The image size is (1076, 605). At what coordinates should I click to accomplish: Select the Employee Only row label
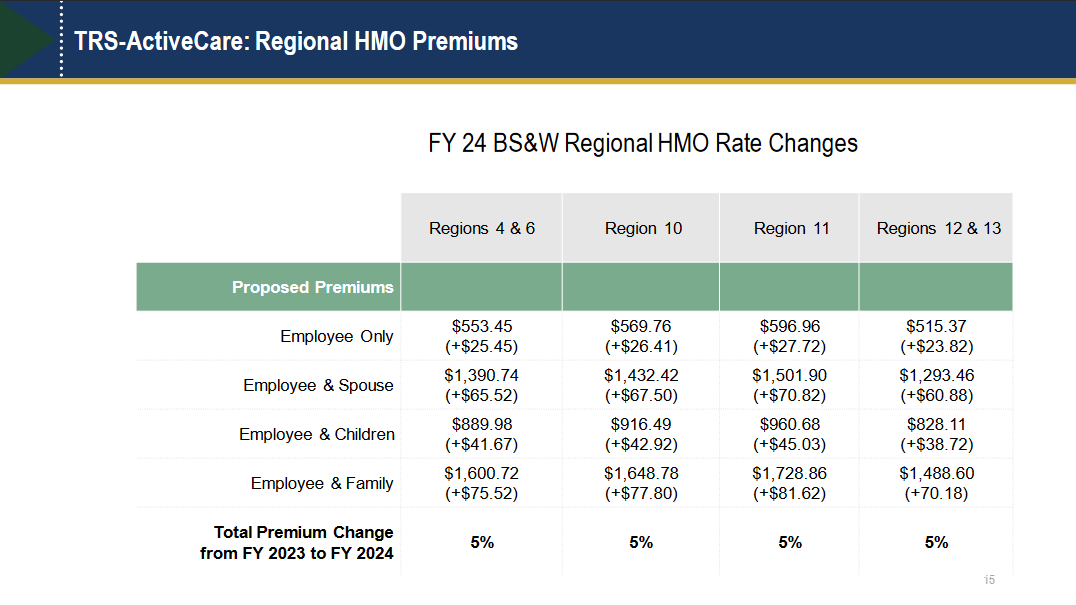(336, 336)
